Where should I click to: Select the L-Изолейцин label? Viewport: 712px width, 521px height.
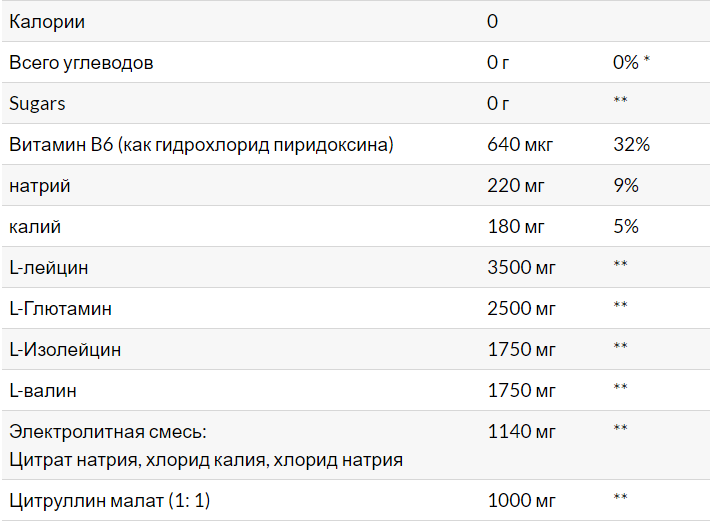[x=65, y=349]
